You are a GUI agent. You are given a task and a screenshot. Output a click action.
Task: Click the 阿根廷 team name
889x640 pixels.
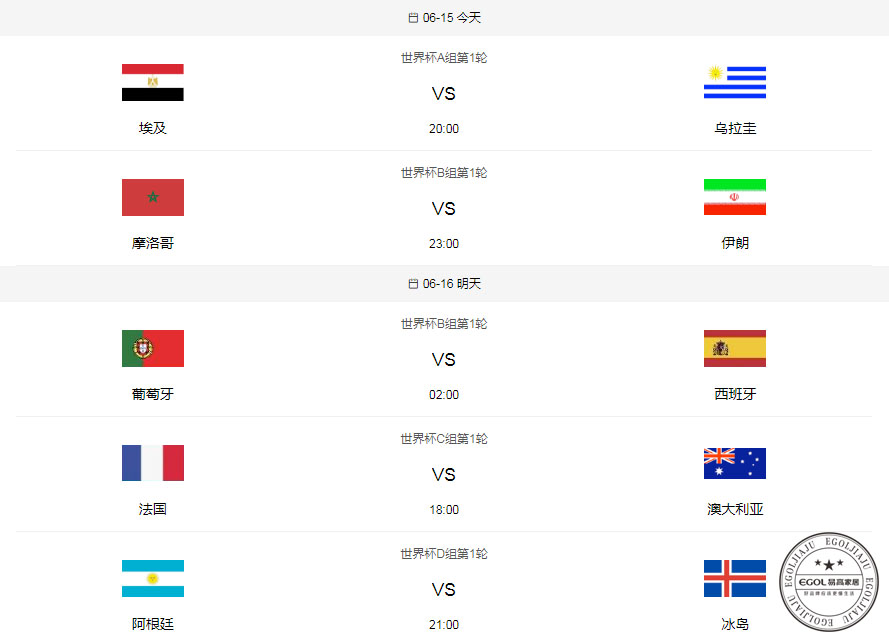click(152, 623)
